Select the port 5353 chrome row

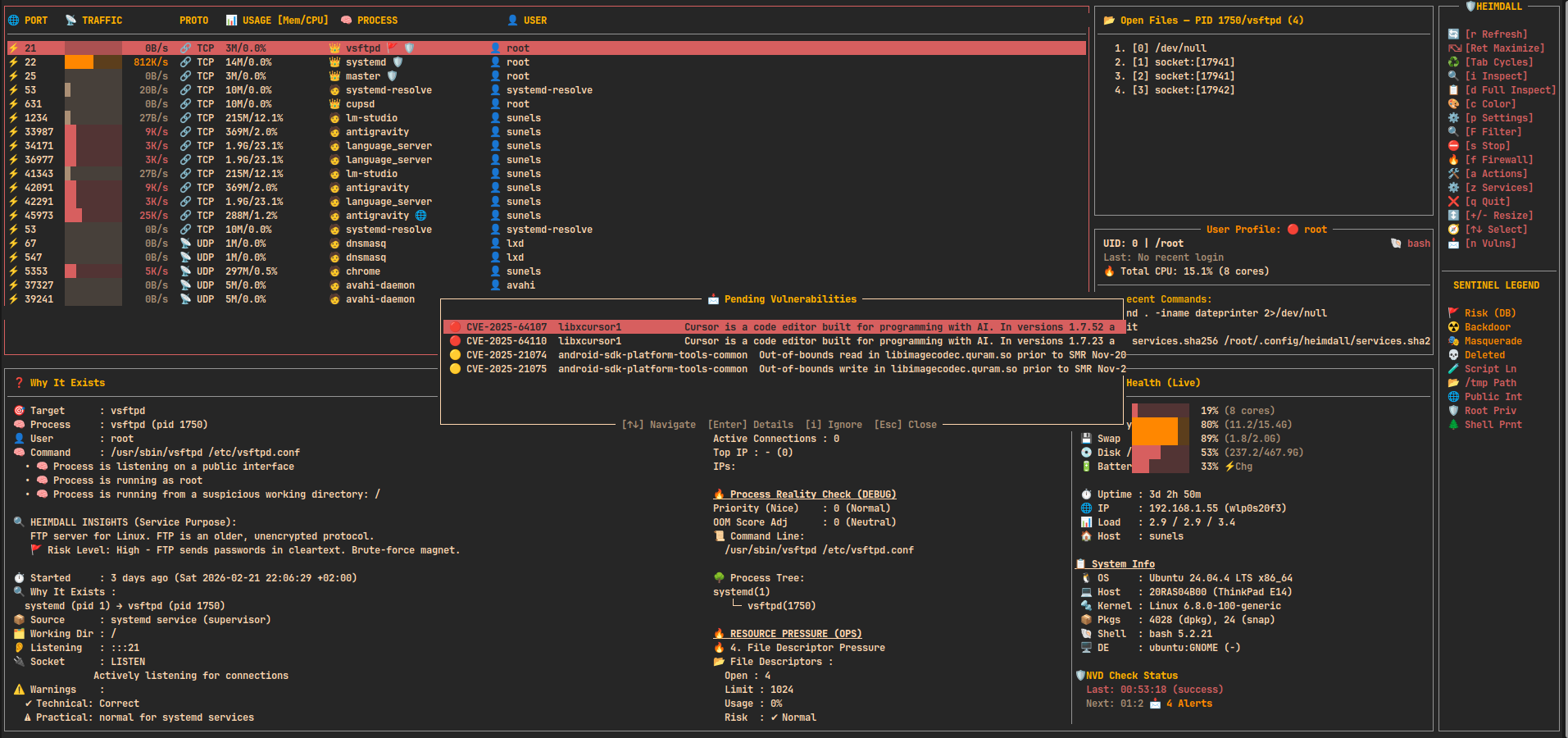tap(547, 271)
